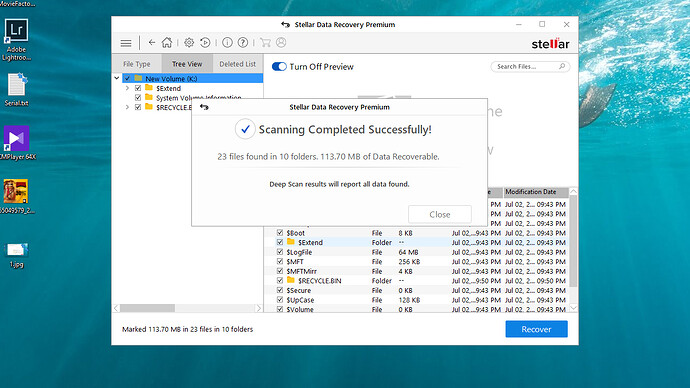This screenshot has width=690, height=388.
Task: Select the $Extend folder icon in file list
Action: pos(290,242)
